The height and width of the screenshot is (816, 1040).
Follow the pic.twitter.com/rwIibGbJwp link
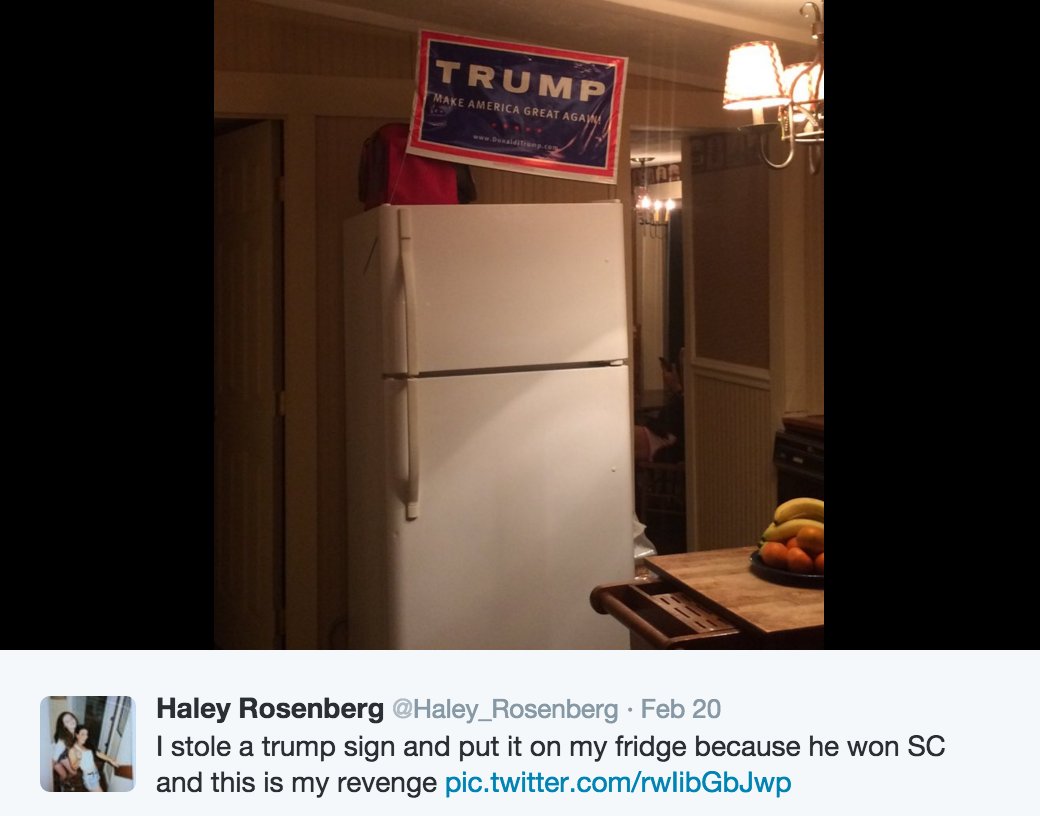click(618, 782)
